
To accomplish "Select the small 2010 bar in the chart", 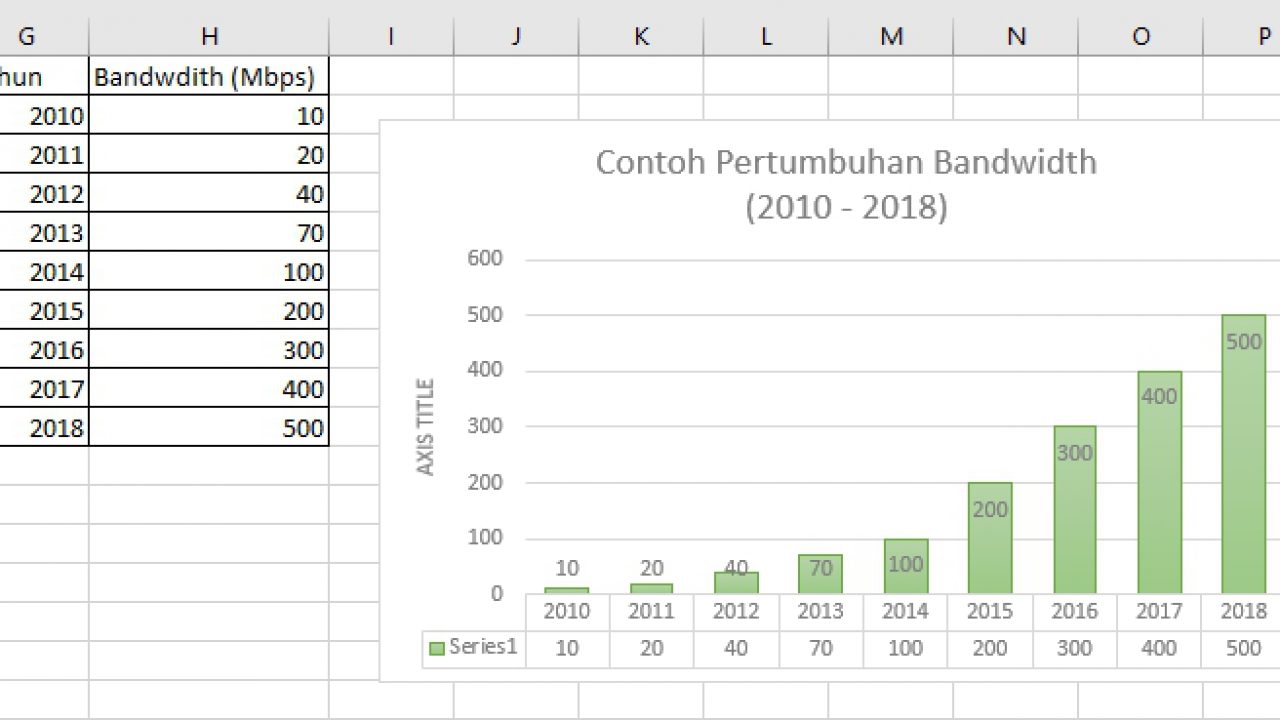I will tap(566, 589).
